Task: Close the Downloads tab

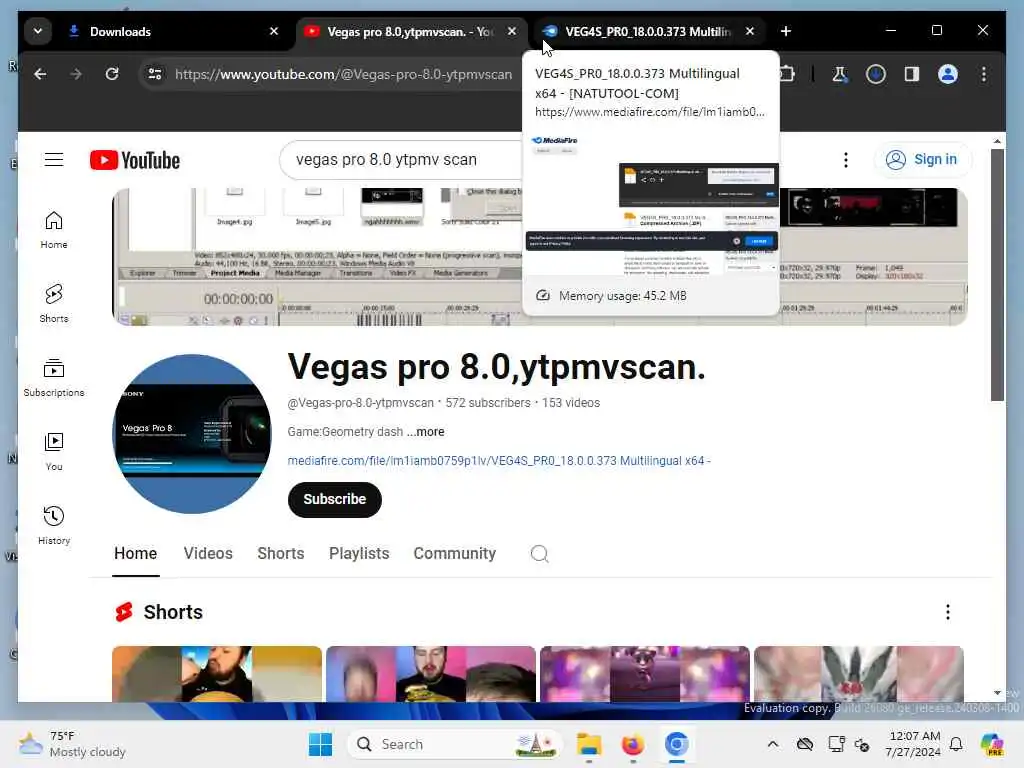Action: point(274,31)
